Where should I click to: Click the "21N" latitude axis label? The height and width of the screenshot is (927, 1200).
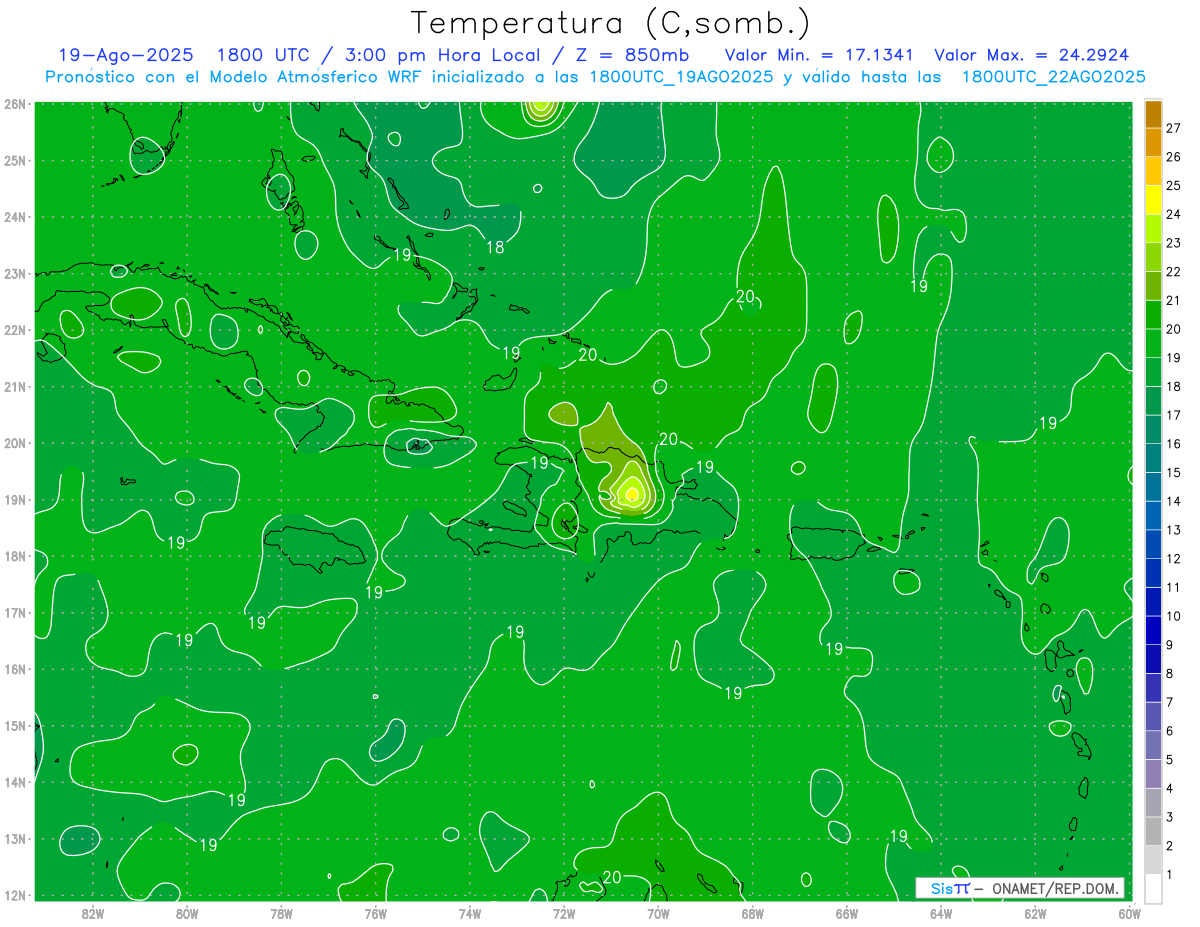pyautogui.click(x=14, y=386)
